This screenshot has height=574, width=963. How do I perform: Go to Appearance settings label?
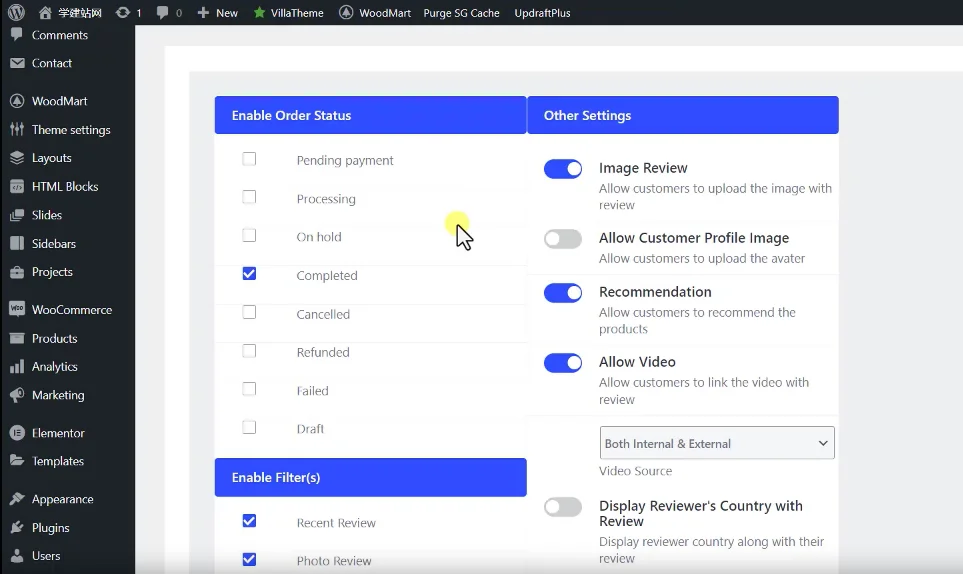pos(63,499)
